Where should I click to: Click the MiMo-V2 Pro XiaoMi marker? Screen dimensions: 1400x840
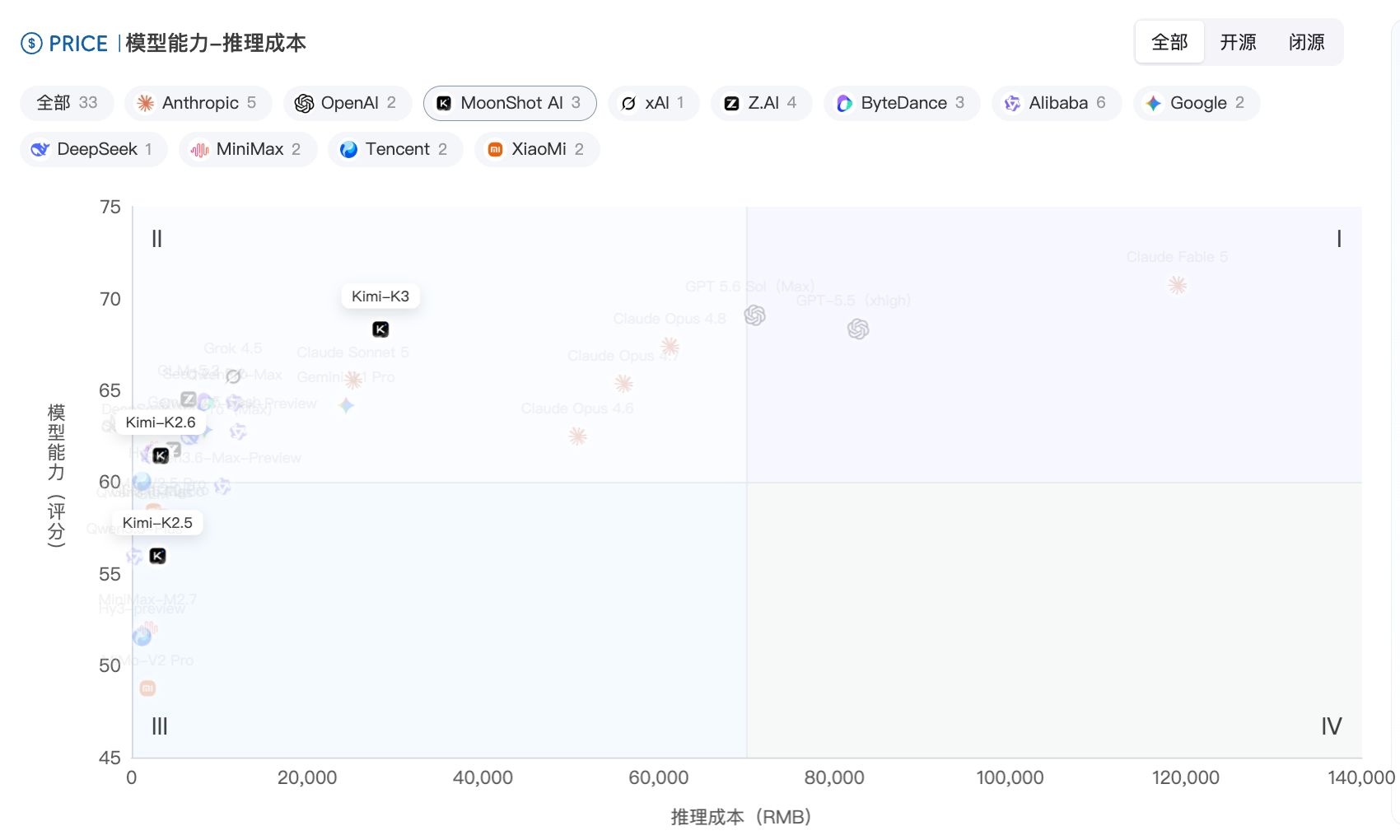(x=147, y=688)
